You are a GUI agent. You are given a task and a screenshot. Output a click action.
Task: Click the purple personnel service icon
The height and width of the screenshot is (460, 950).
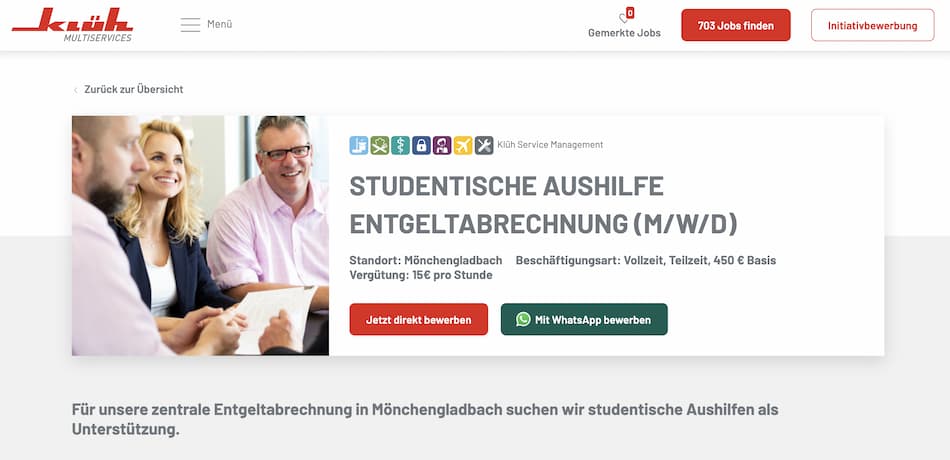click(x=442, y=145)
